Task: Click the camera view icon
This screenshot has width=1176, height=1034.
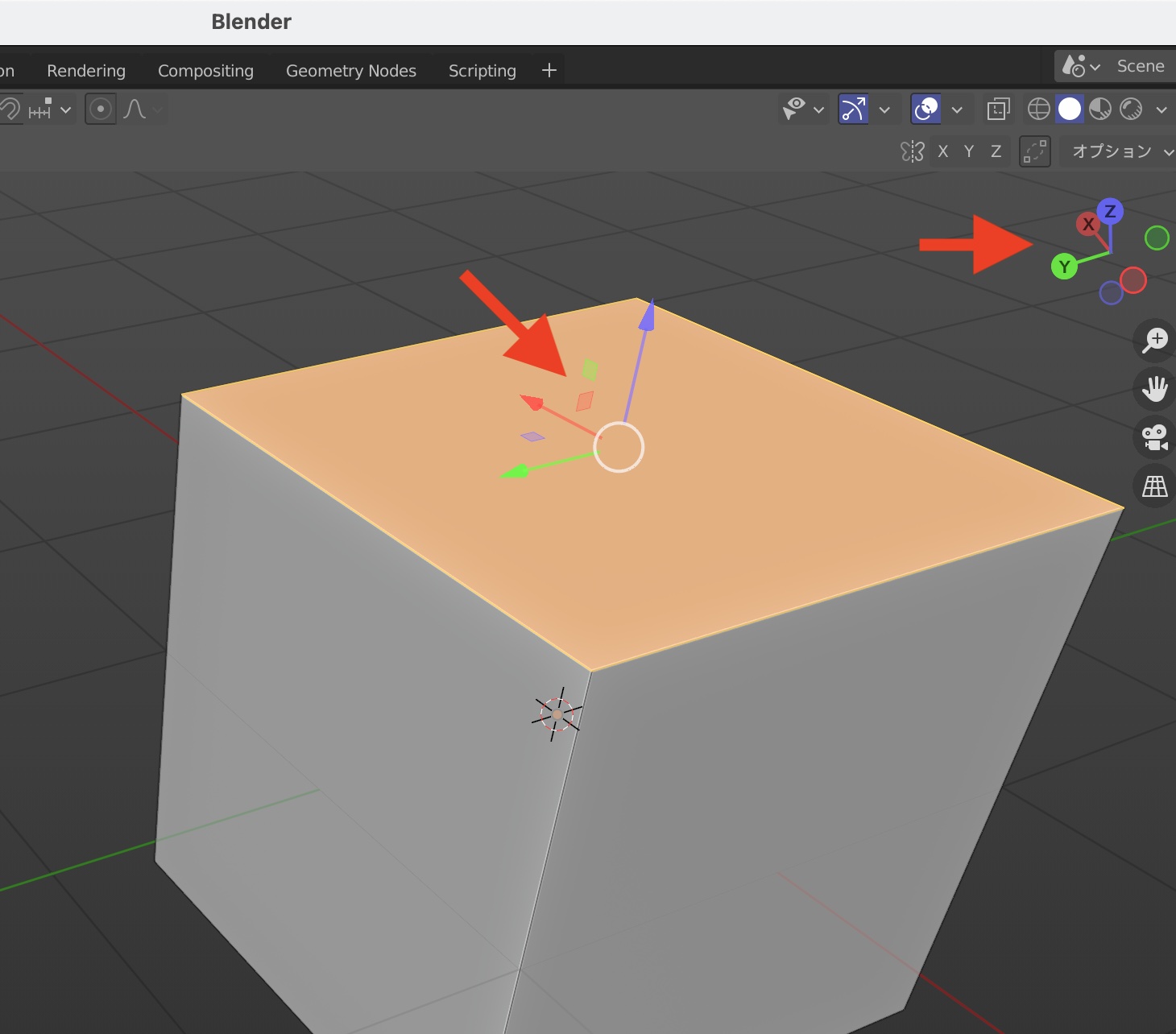Action: tap(1153, 437)
